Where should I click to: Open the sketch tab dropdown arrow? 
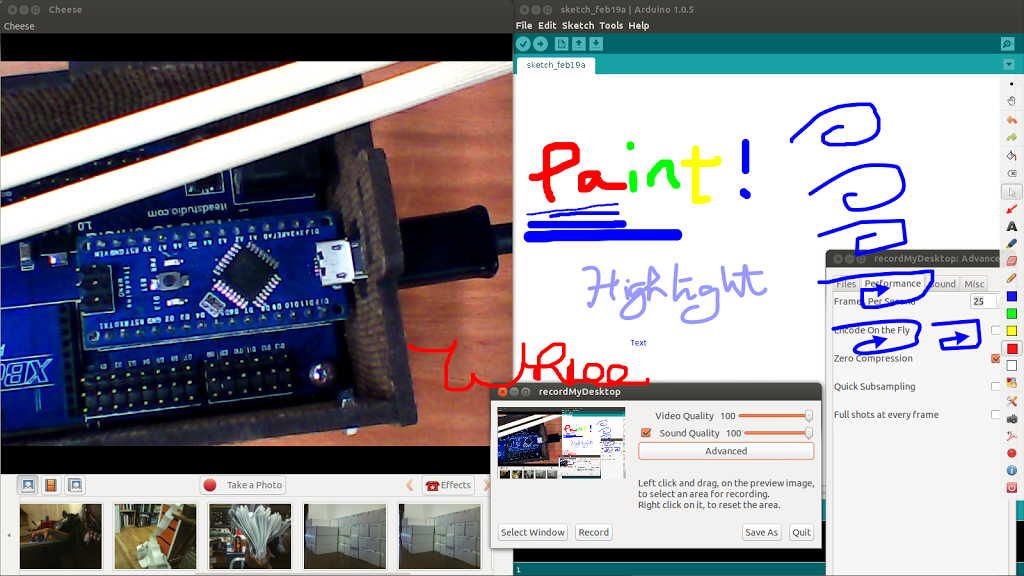point(1008,65)
